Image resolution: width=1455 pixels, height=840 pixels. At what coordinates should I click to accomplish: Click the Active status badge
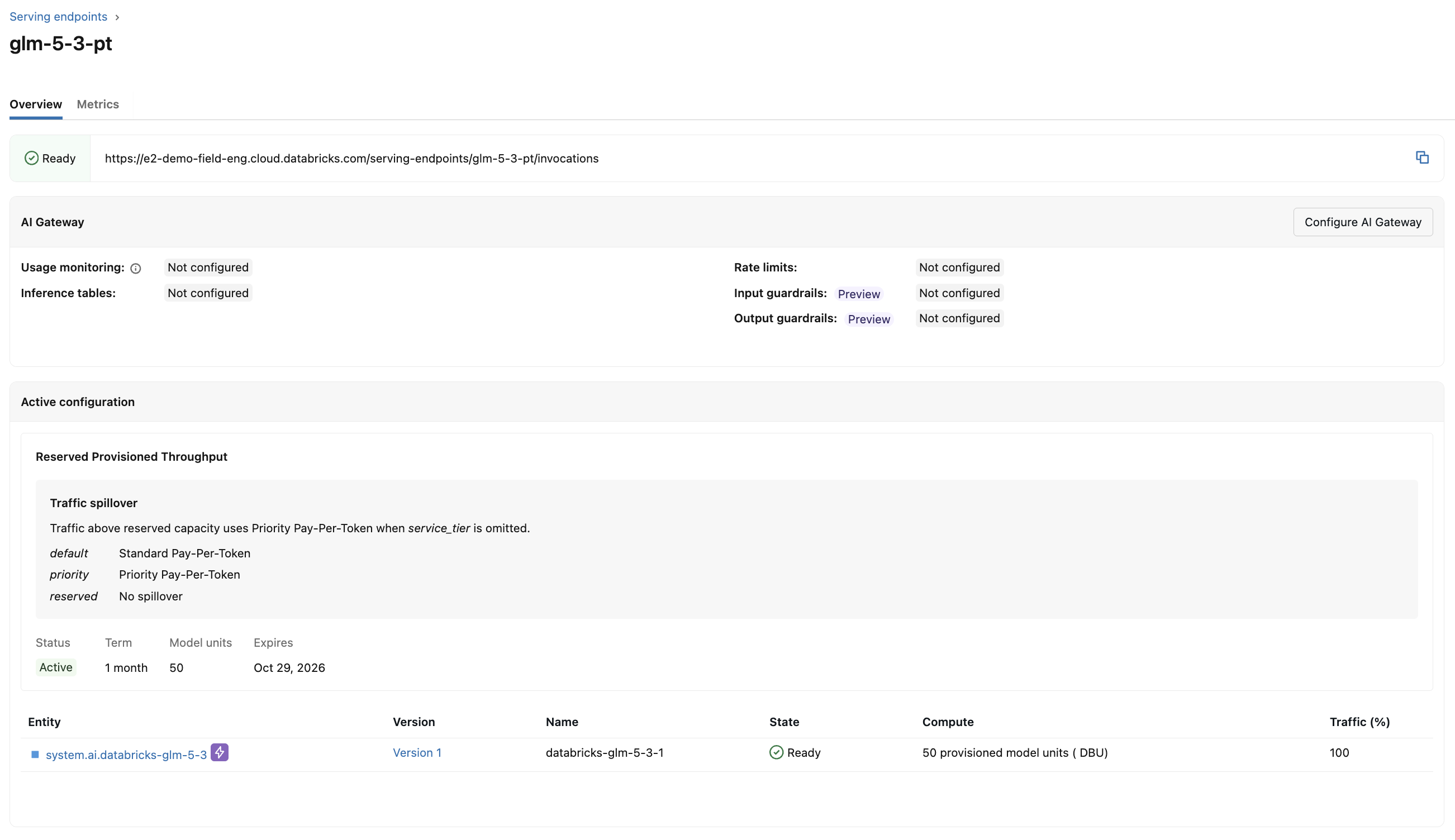coord(56,667)
